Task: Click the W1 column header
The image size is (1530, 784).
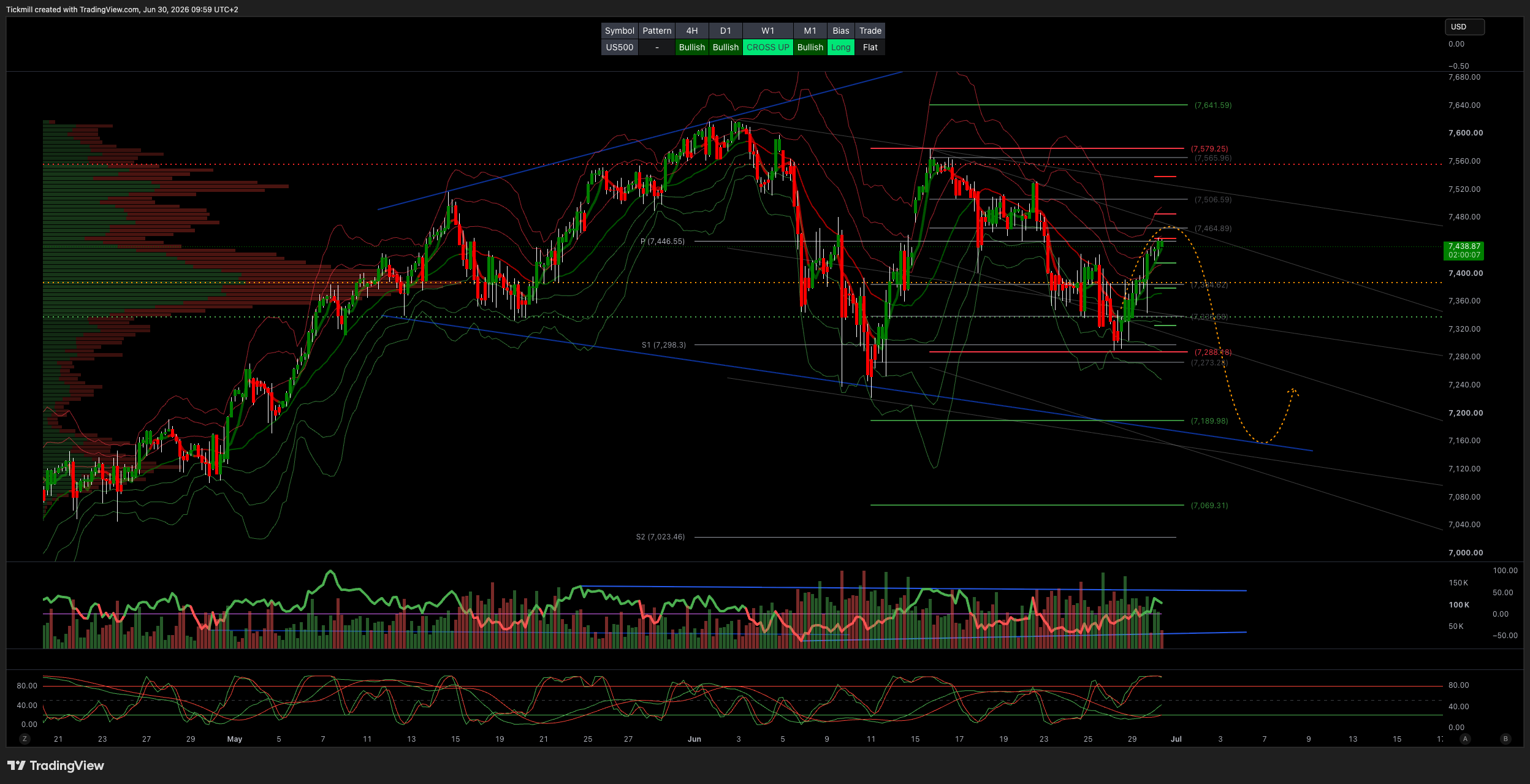Action: point(768,31)
